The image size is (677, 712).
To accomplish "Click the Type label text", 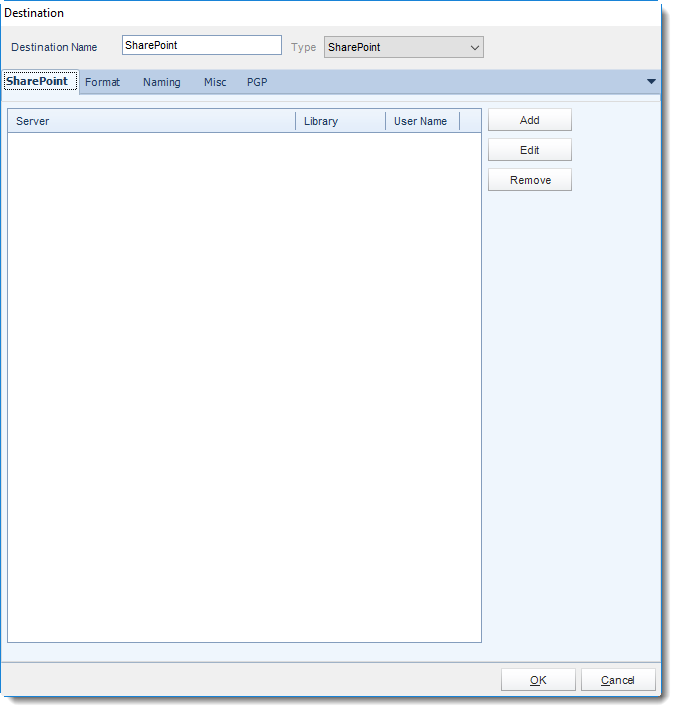I will pos(303,47).
